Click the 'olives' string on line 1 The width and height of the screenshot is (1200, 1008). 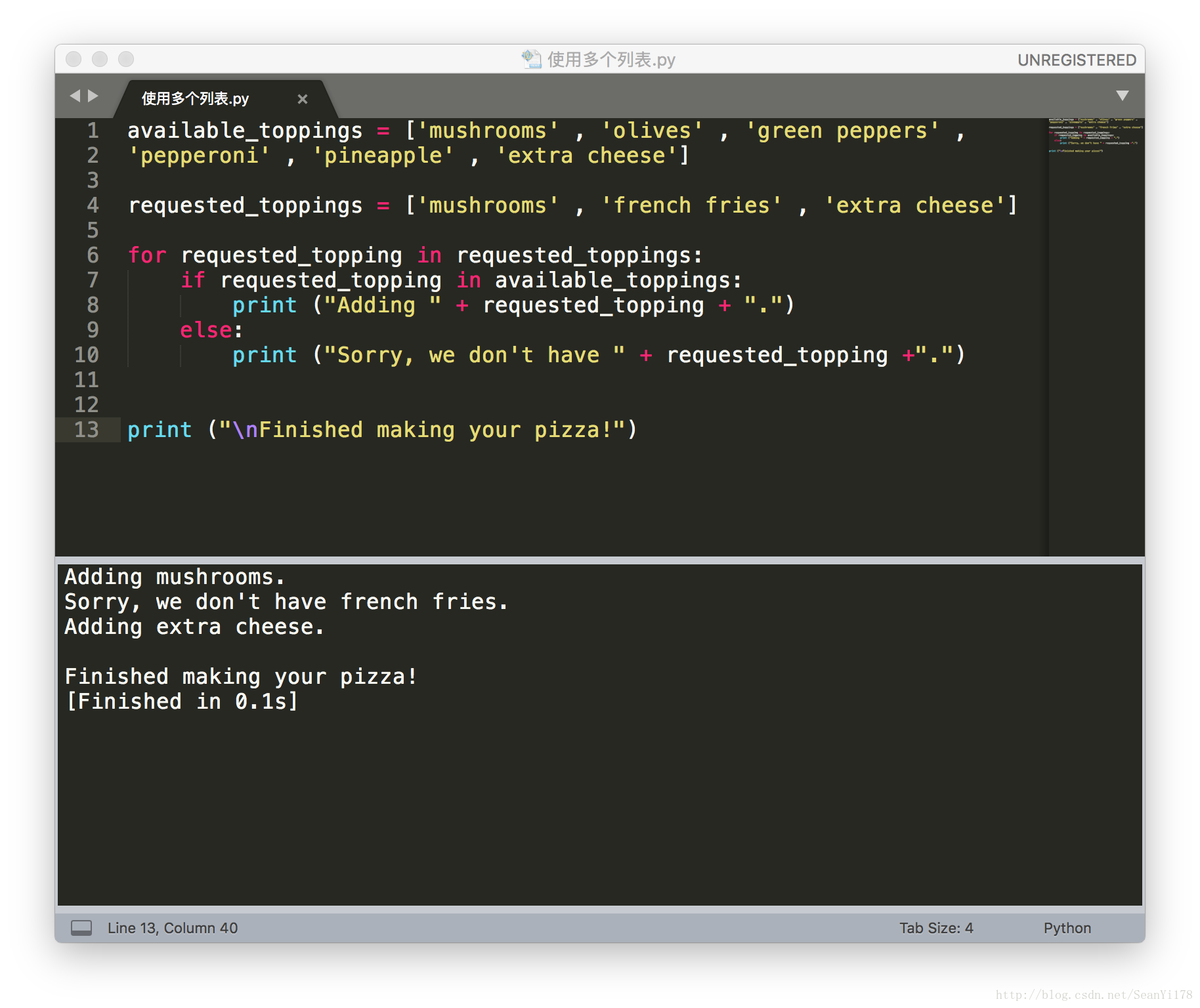pyautogui.click(x=652, y=131)
